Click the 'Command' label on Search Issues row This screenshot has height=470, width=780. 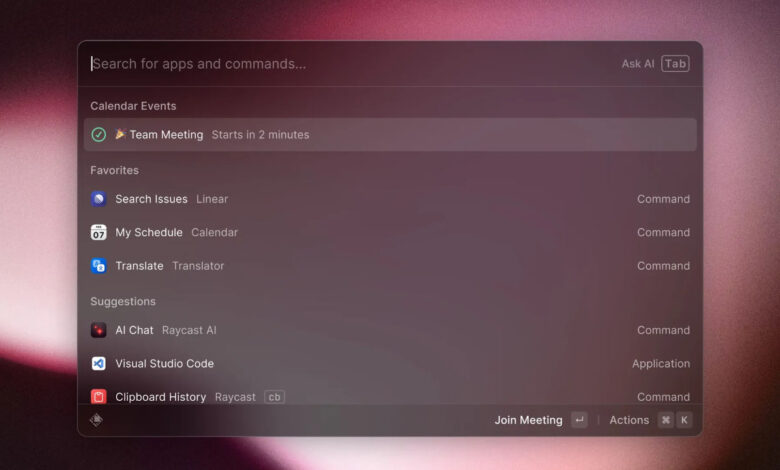(663, 199)
